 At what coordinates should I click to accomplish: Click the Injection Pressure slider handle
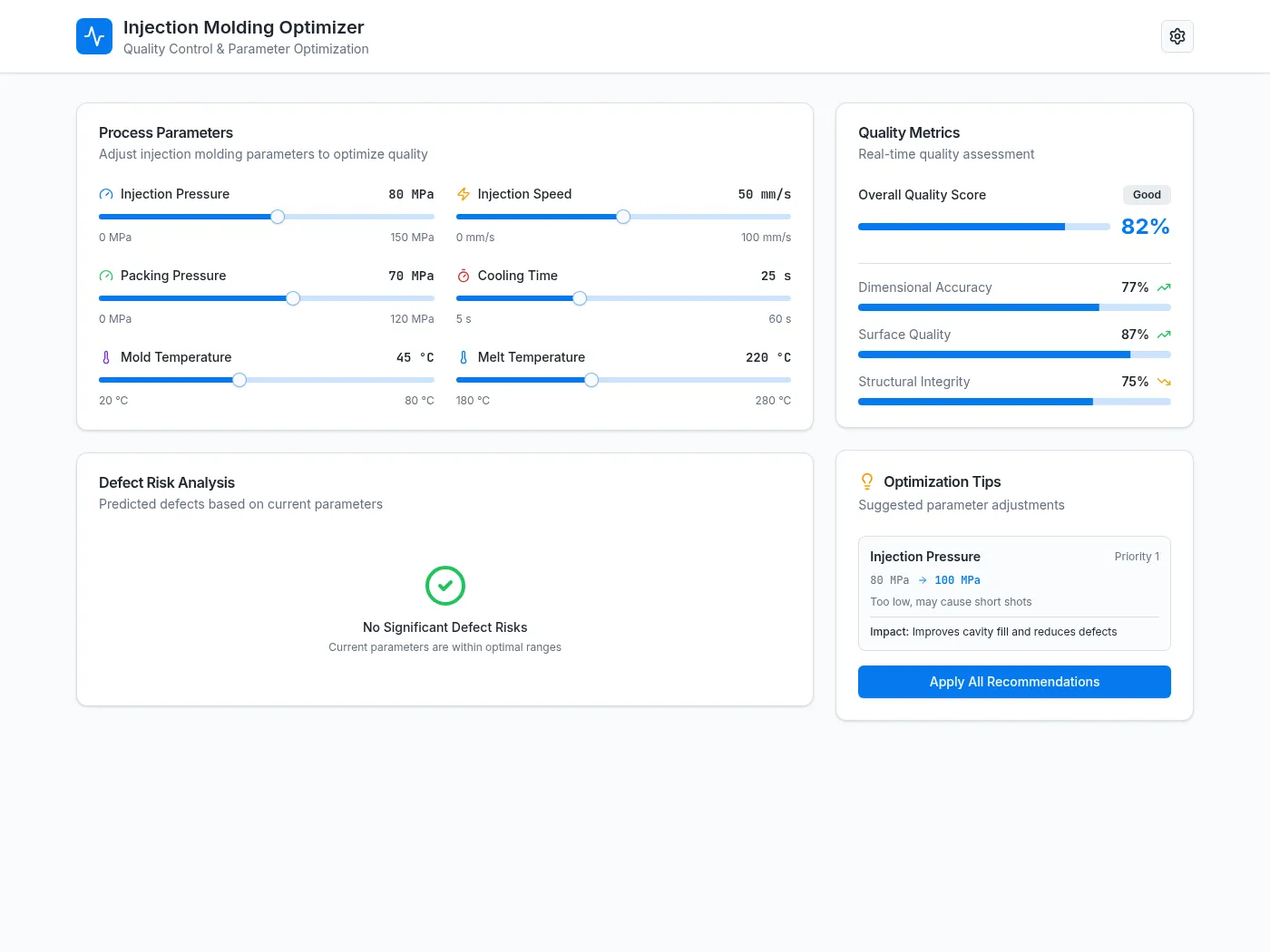(278, 217)
